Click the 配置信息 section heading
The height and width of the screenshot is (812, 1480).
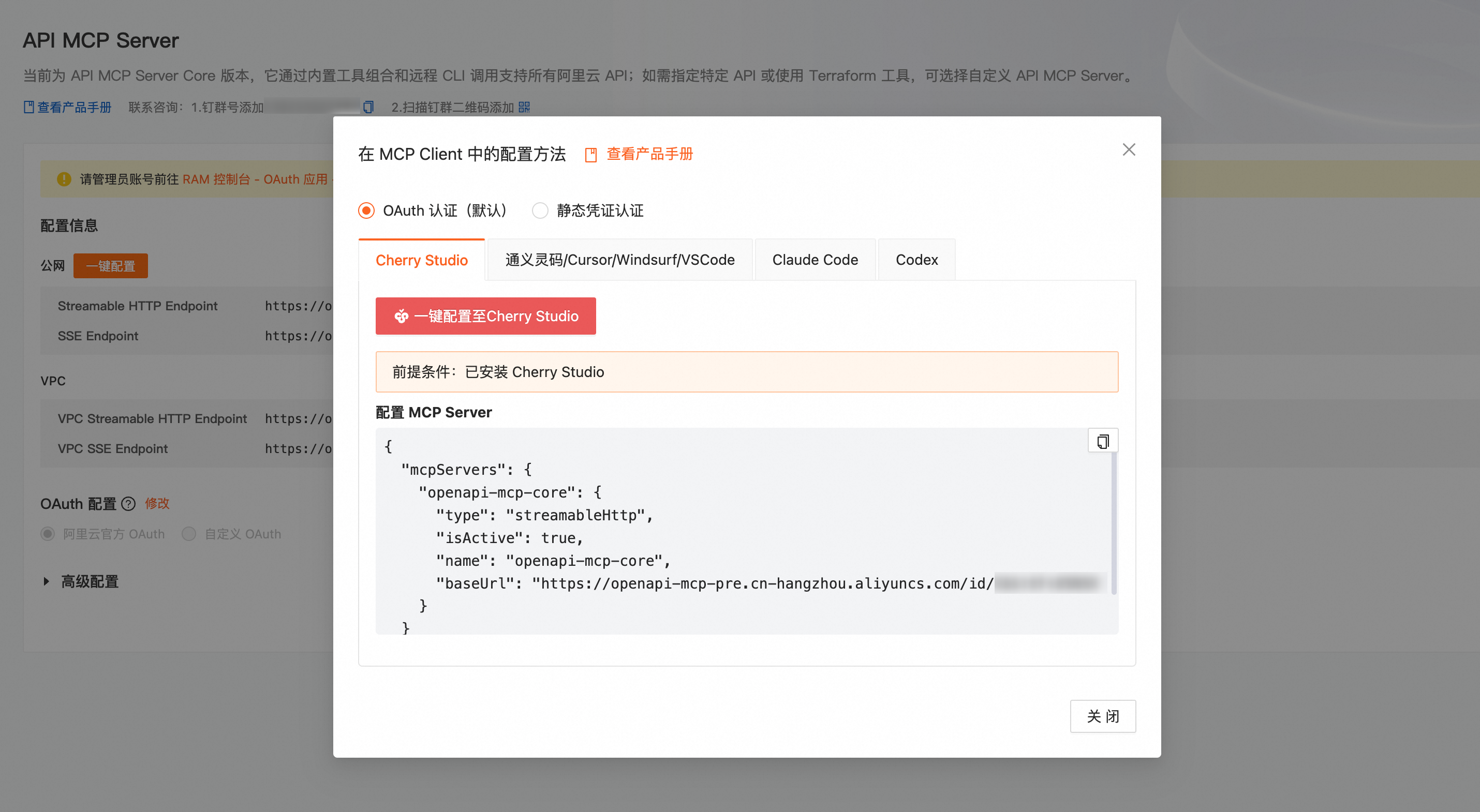[69, 225]
